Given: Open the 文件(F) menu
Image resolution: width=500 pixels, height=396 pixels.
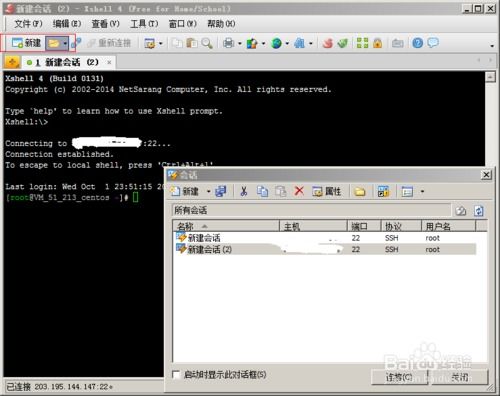Looking at the screenshot, I should coord(28,24).
